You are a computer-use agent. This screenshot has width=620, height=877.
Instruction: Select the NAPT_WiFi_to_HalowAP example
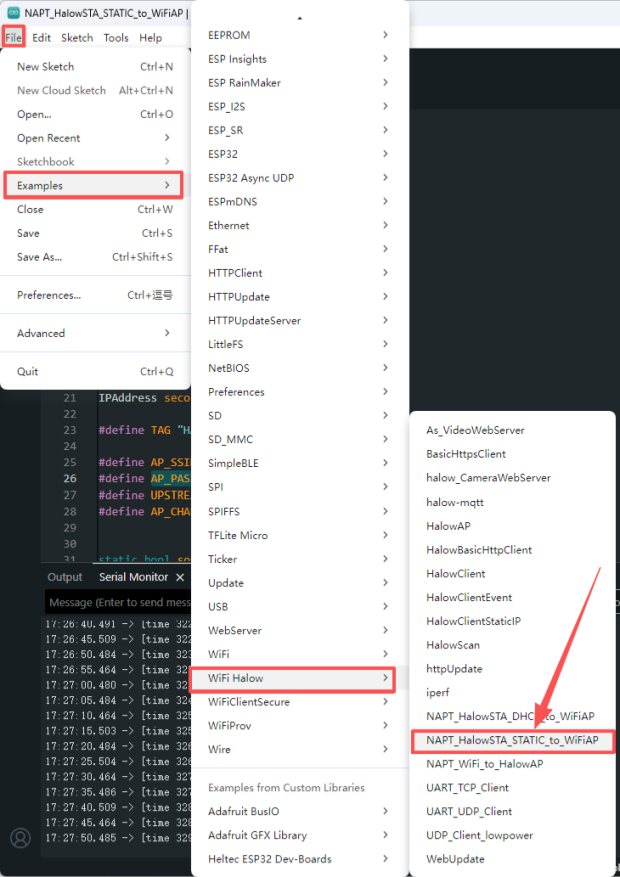512,763
